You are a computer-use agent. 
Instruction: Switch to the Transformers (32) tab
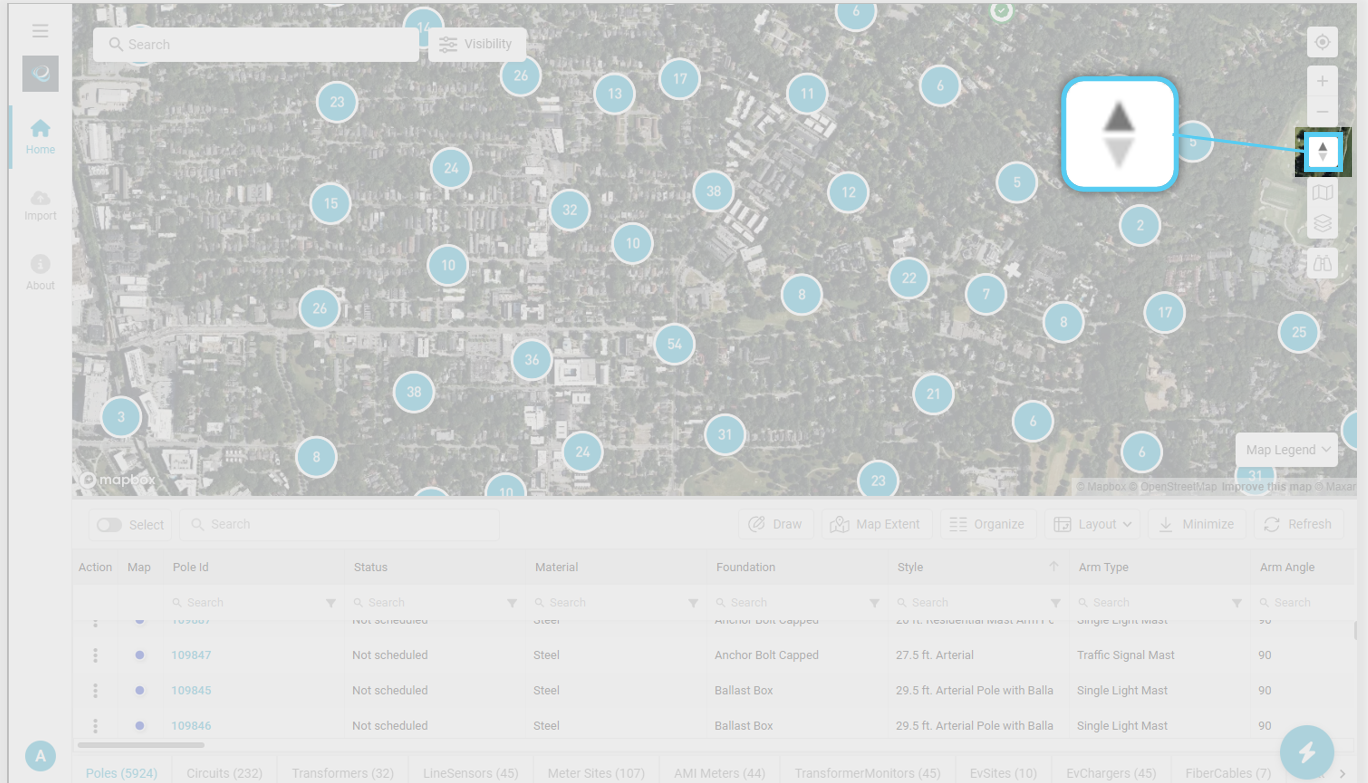(x=343, y=773)
